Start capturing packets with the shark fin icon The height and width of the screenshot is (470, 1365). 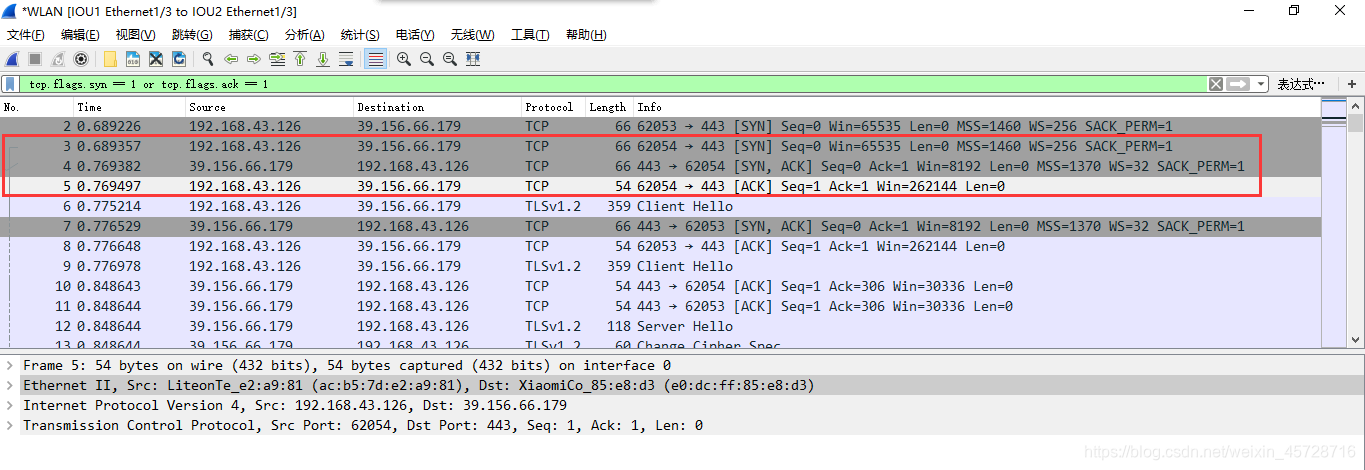point(13,59)
